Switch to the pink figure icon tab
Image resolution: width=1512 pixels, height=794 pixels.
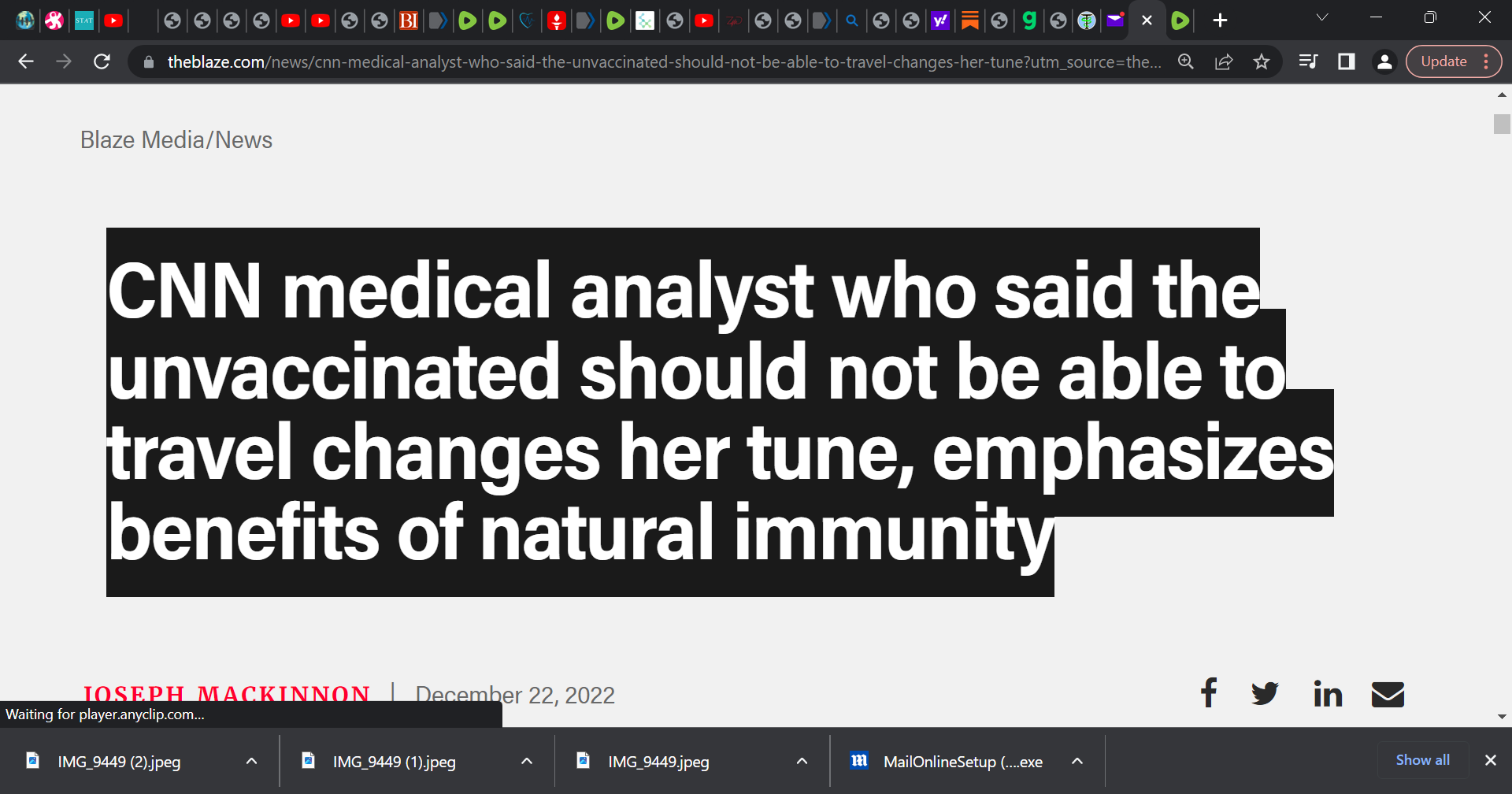54,20
